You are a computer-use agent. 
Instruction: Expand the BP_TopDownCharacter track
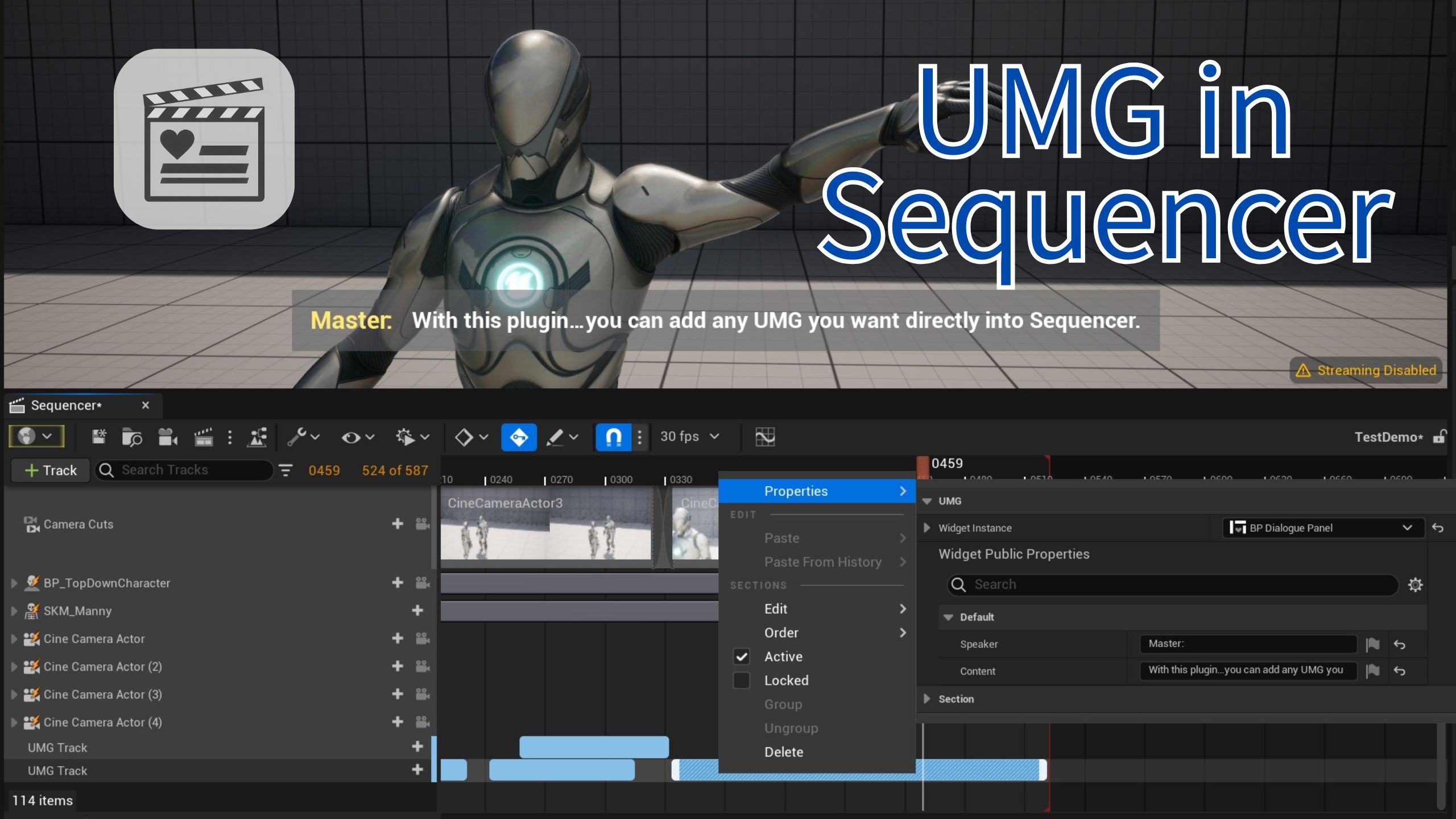point(14,583)
